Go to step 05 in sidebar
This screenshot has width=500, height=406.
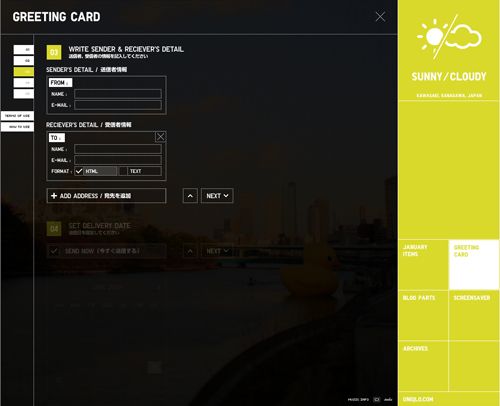coord(24,94)
